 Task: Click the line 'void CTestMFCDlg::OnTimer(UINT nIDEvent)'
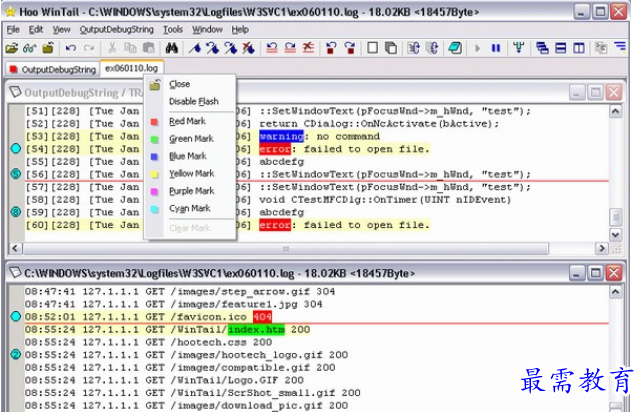coord(385,199)
